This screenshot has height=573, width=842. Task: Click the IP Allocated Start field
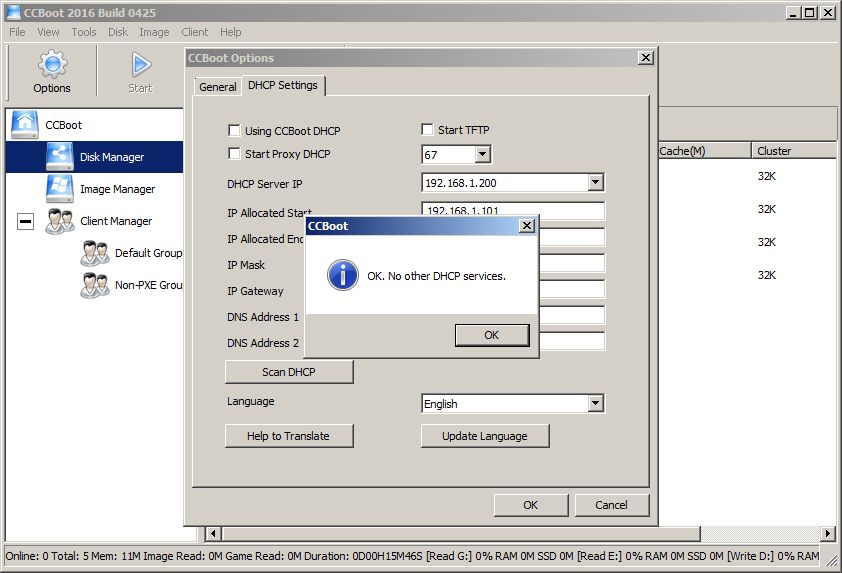513,211
